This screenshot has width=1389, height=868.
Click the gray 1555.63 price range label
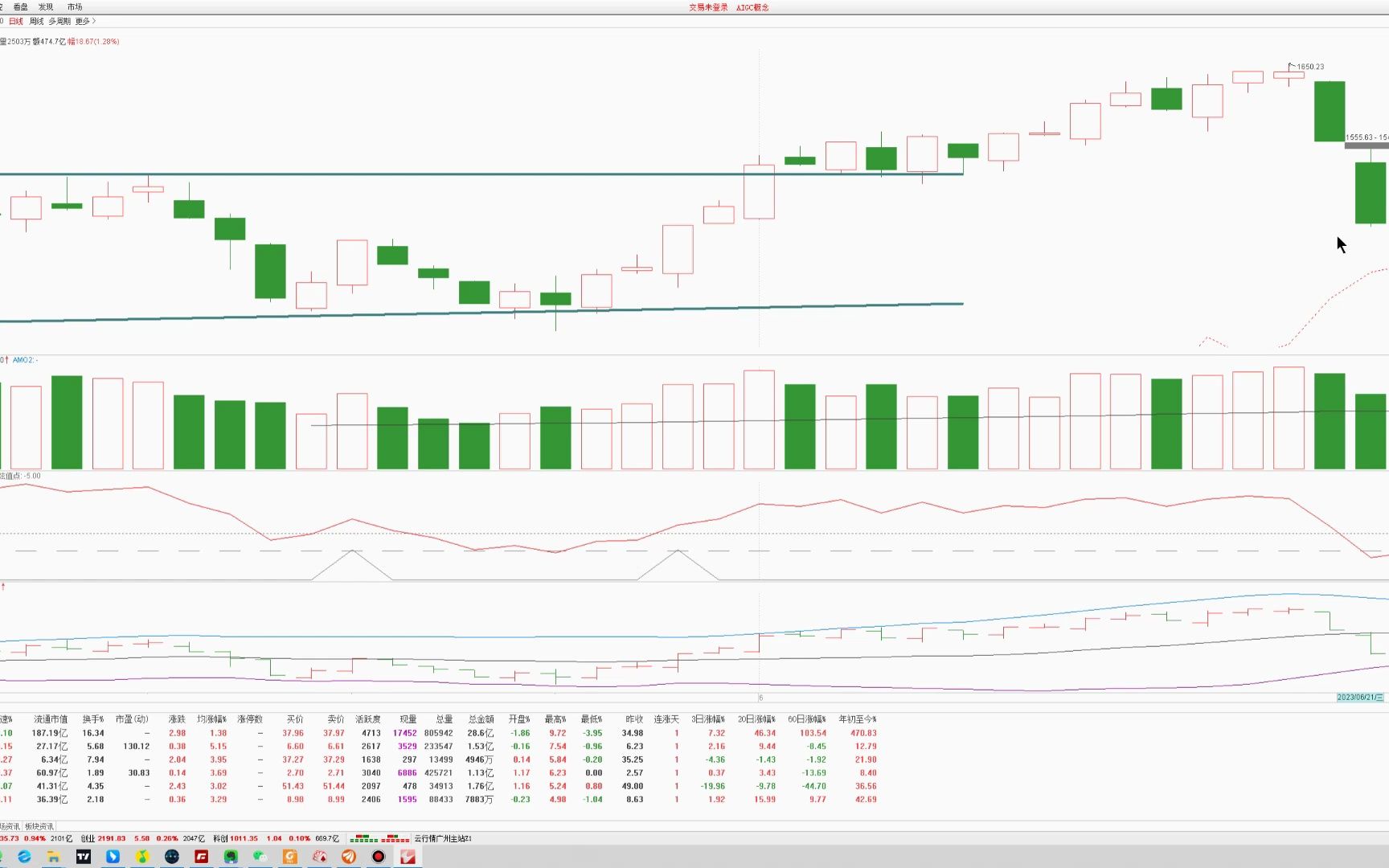[1367, 137]
